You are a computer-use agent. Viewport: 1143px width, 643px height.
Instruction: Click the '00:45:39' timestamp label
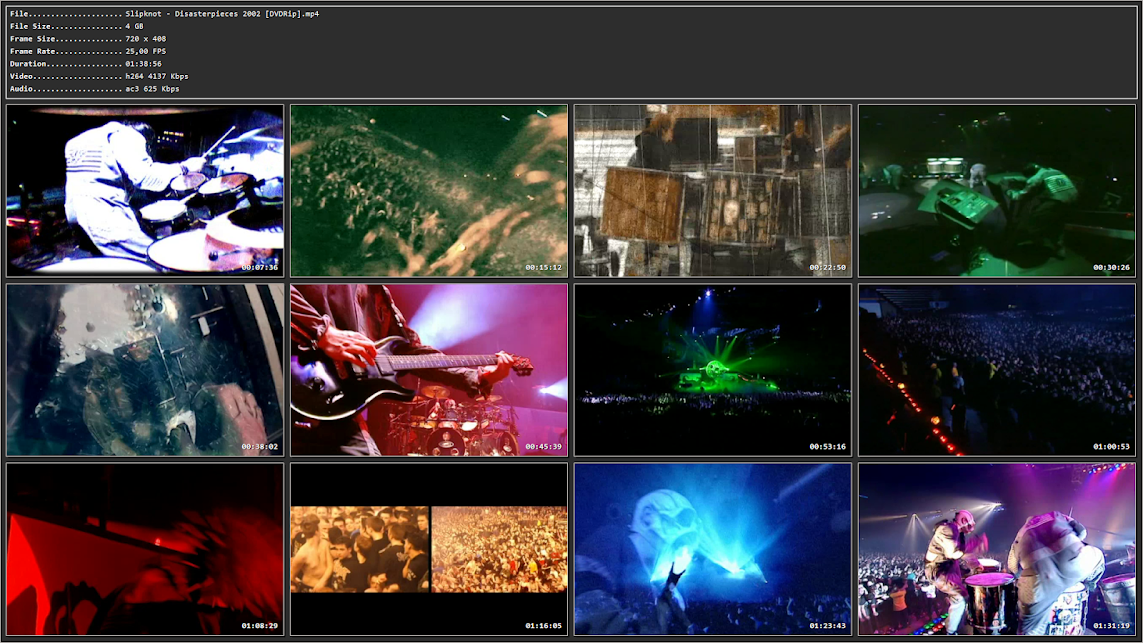(544, 447)
